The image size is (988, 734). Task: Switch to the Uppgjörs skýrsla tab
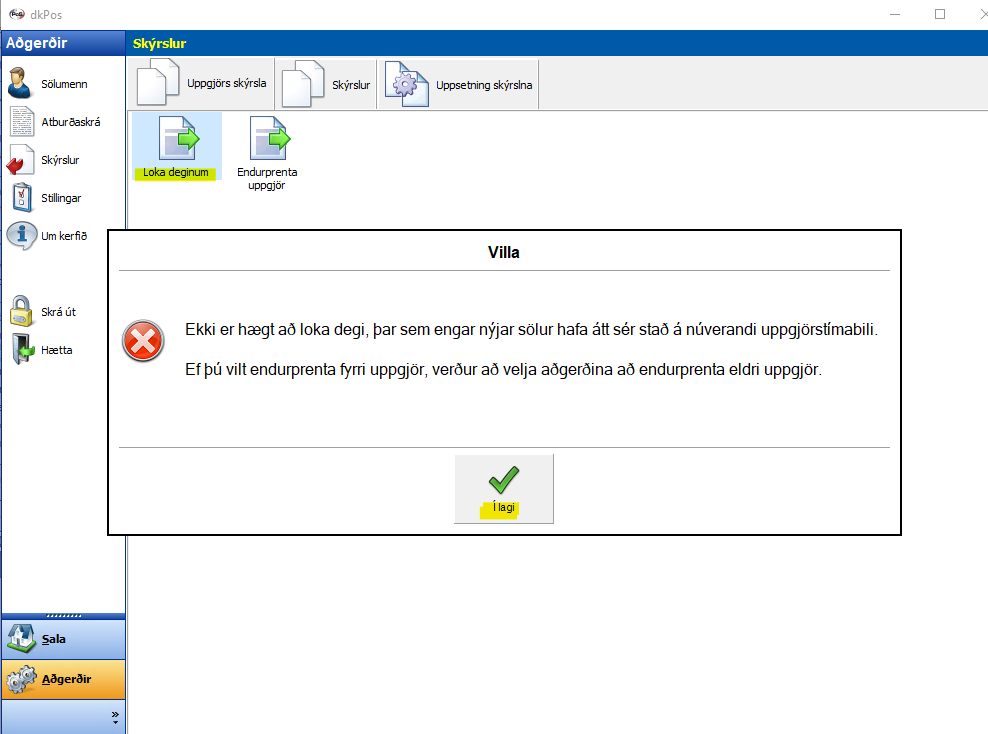(203, 84)
